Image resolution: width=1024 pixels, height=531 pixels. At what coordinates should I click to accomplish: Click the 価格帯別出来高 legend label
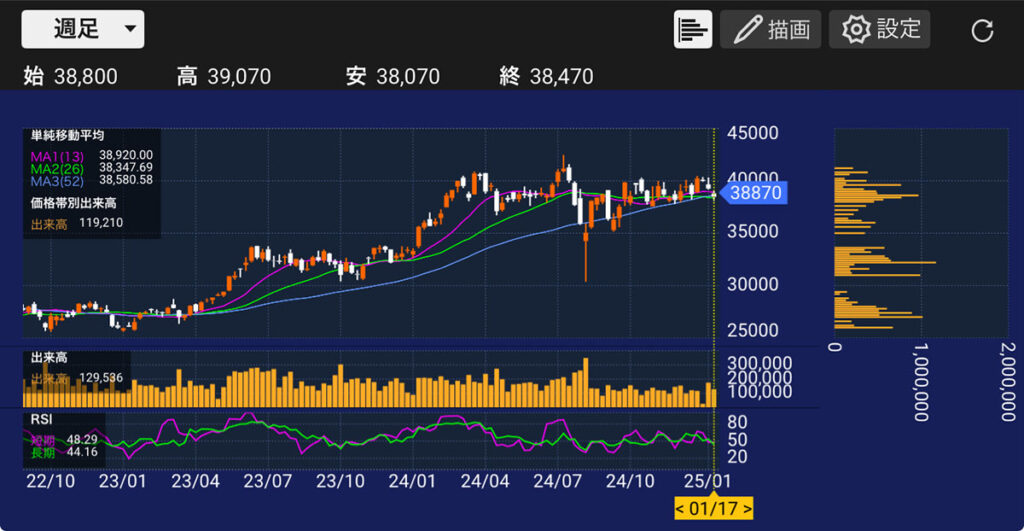74,203
